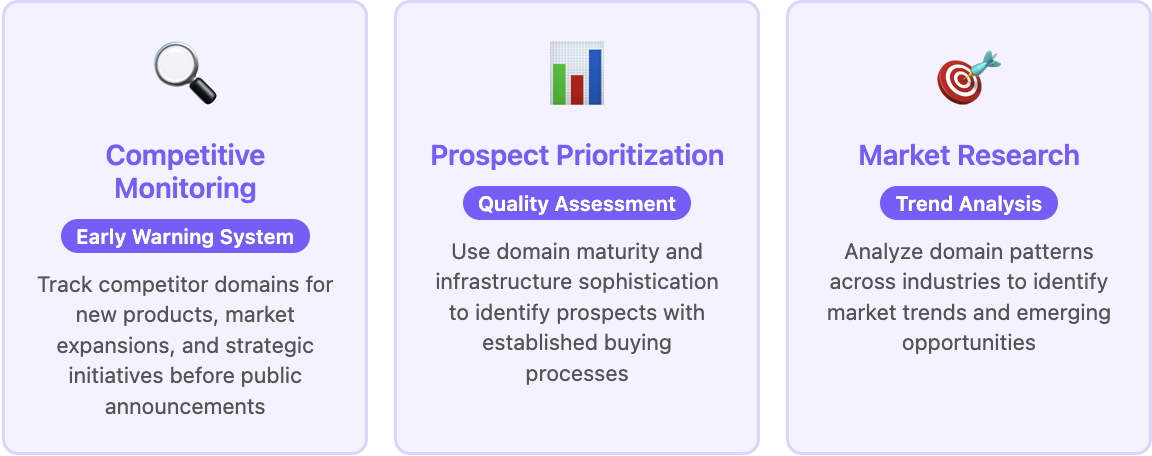
Task: Select the Competitive Monitoring heading
Action: pos(185,172)
